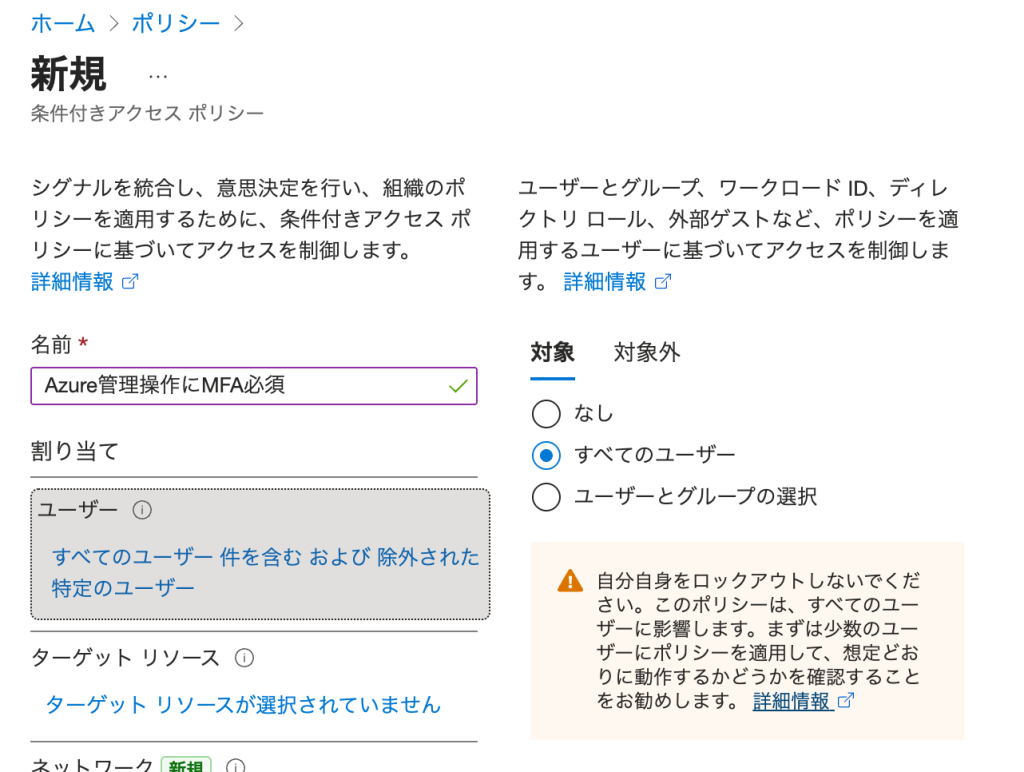Open the ターゲット リソースが選択されていません link

(x=243, y=705)
